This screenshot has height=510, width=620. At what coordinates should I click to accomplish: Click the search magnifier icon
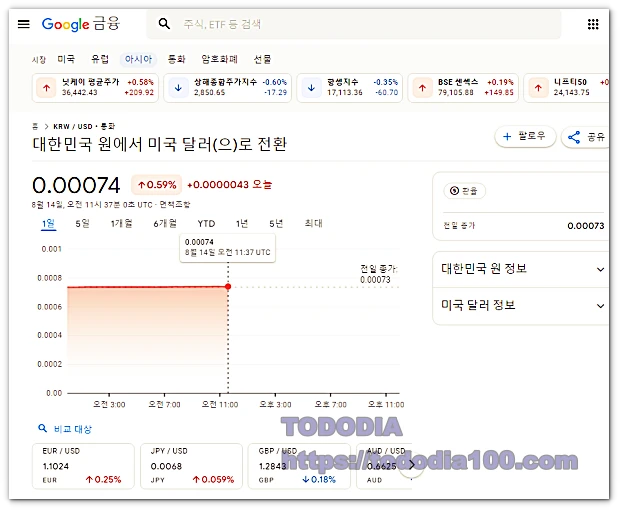(x=164, y=24)
